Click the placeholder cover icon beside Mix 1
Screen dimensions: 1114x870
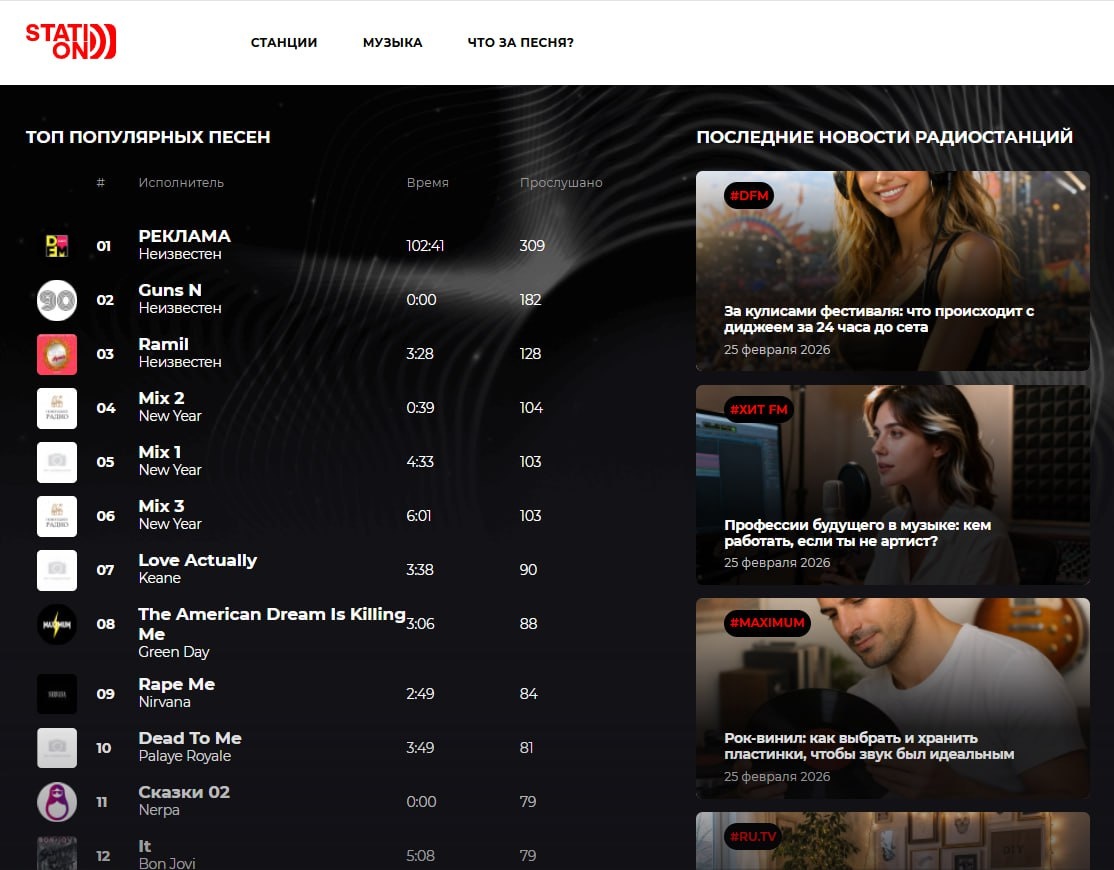57,462
